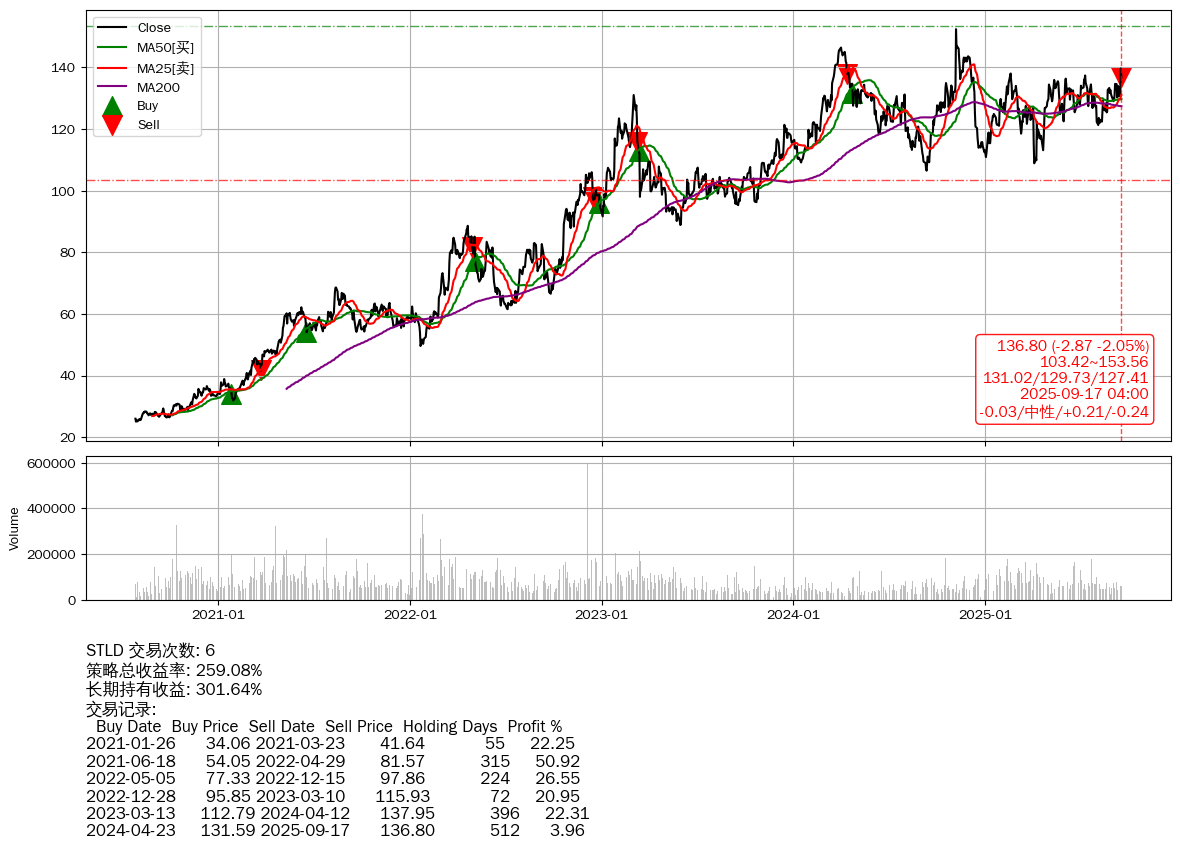Click the Profit % column header
This screenshot has height=849, width=1180.
(534, 726)
